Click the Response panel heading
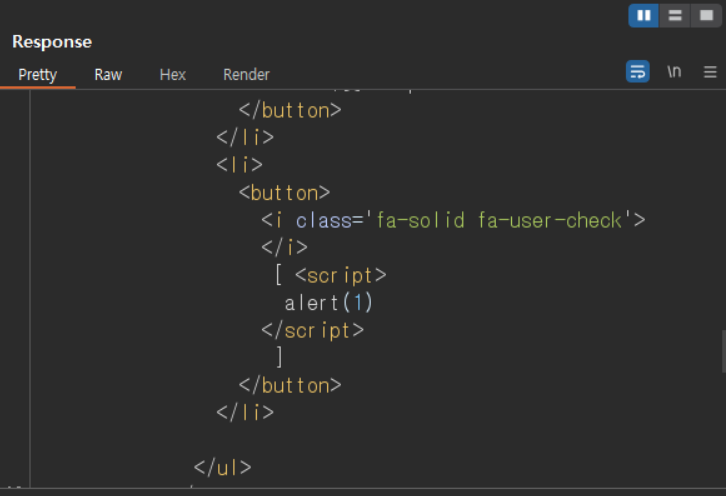This screenshot has width=726, height=496. click(52, 42)
